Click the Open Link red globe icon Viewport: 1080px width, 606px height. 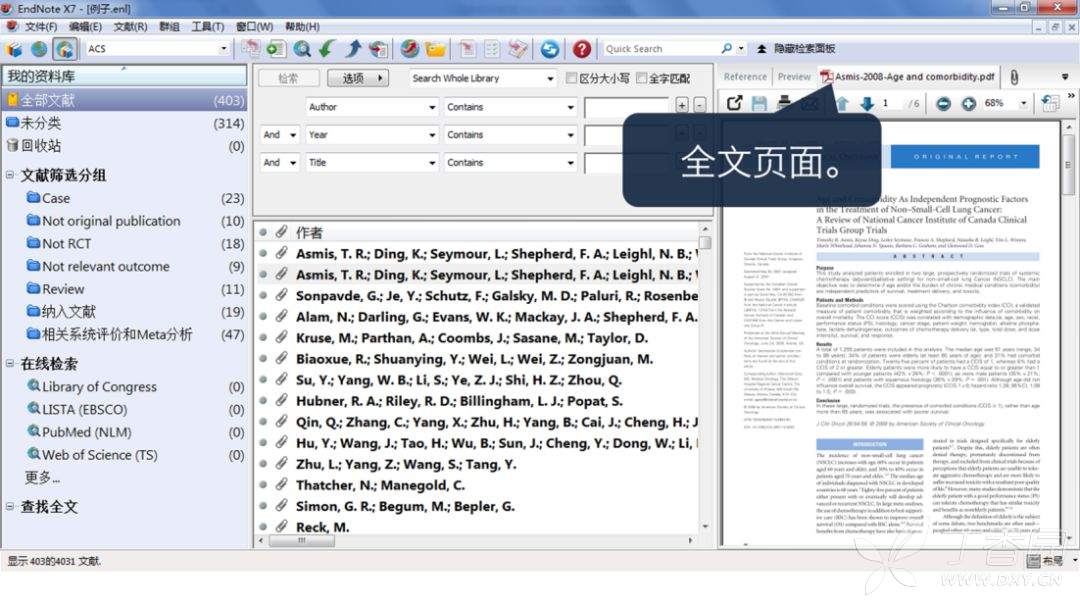coord(410,49)
